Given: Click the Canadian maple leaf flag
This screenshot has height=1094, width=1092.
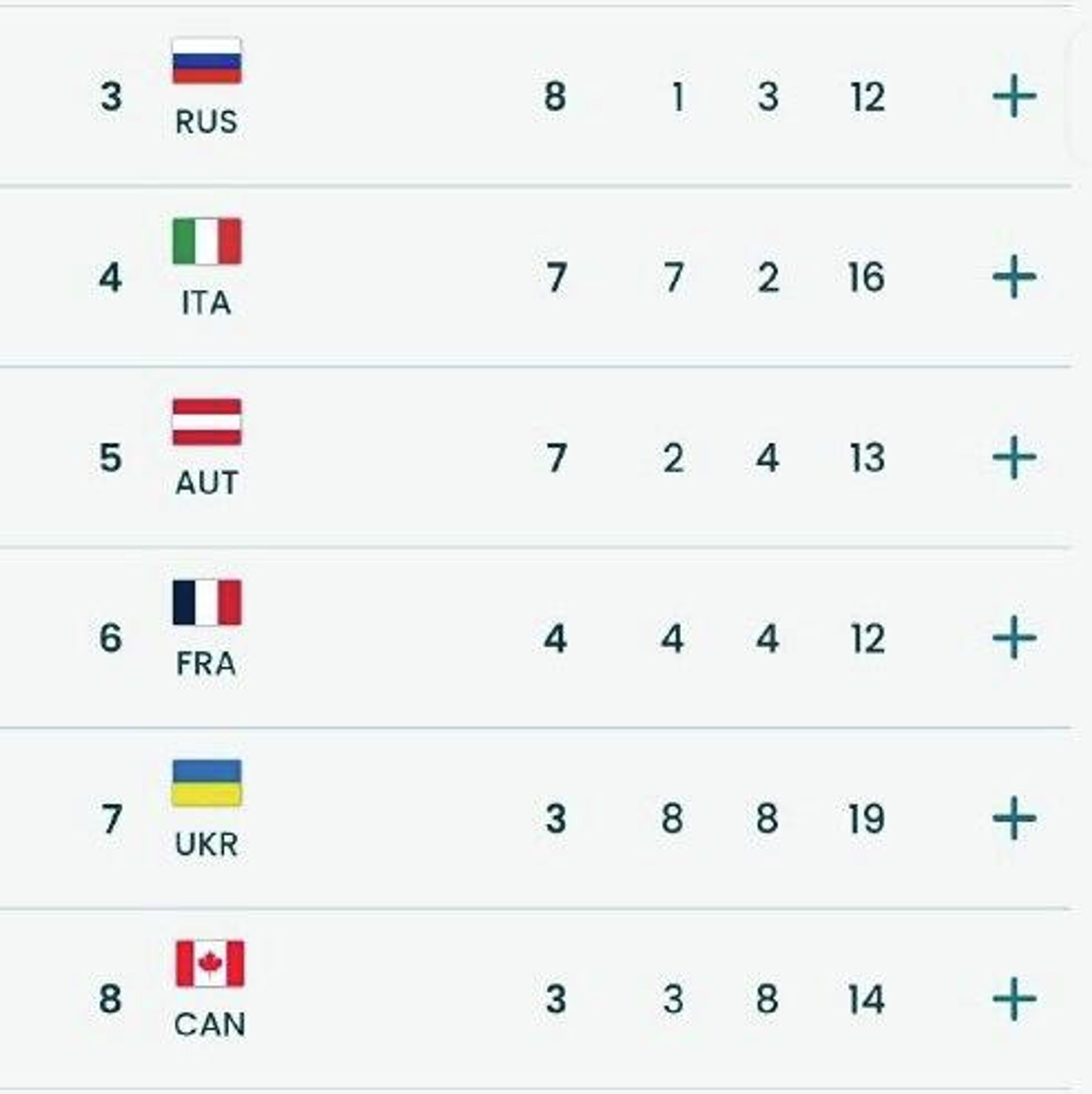Looking at the screenshot, I should pos(210,964).
